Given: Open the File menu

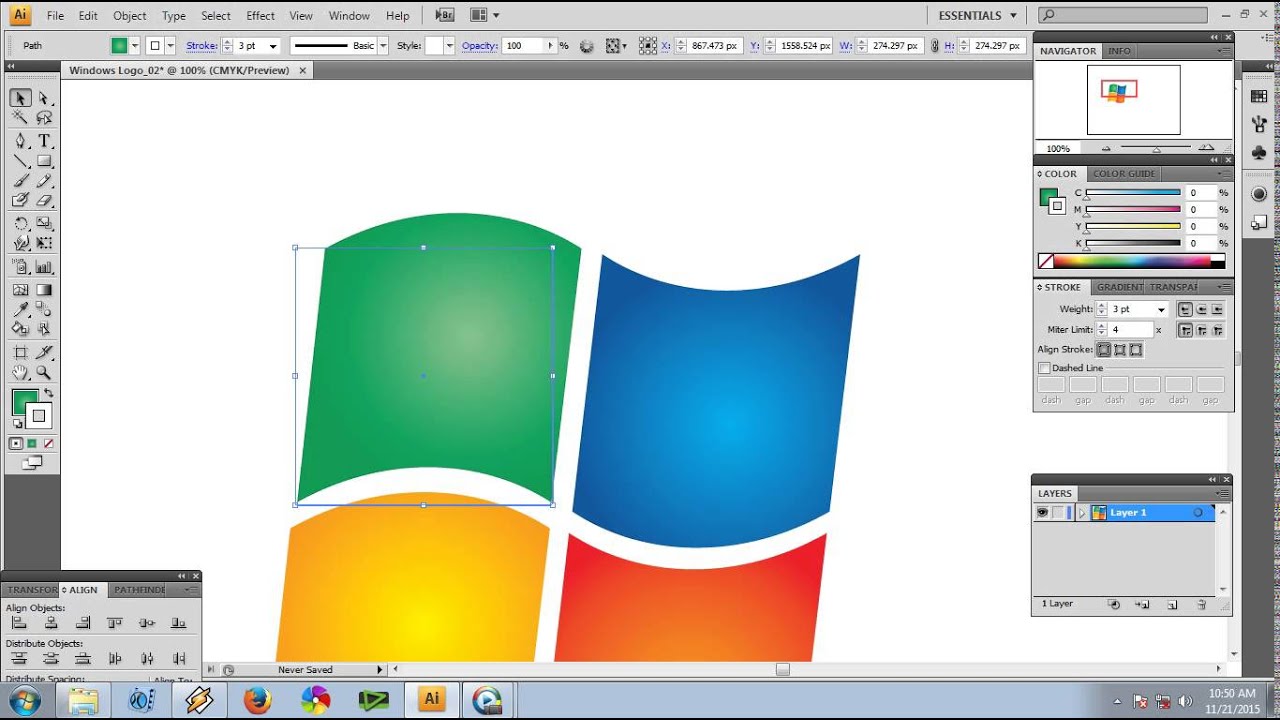Looking at the screenshot, I should [x=55, y=16].
